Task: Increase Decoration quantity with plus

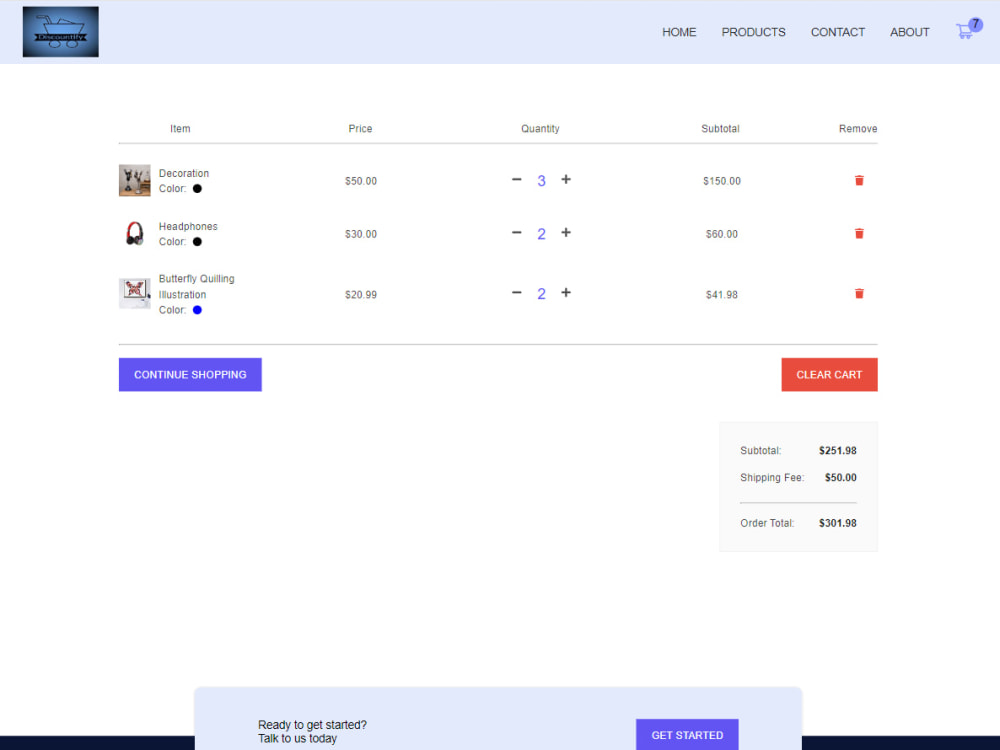Action: pyautogui.click(x=566, y=179)
